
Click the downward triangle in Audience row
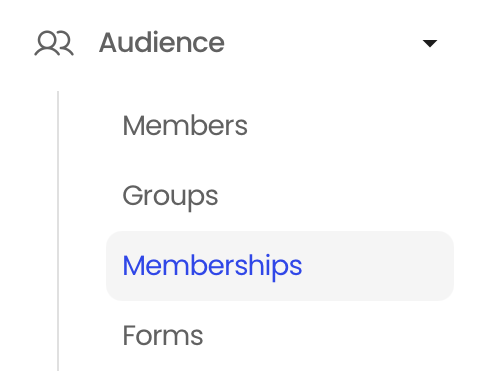(x=430, y=43)
